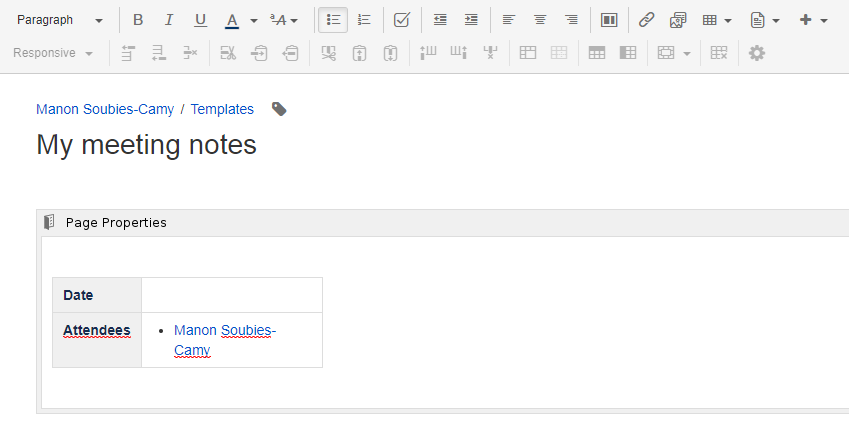Open the highlight cells dropdown

tap(674, 53)
